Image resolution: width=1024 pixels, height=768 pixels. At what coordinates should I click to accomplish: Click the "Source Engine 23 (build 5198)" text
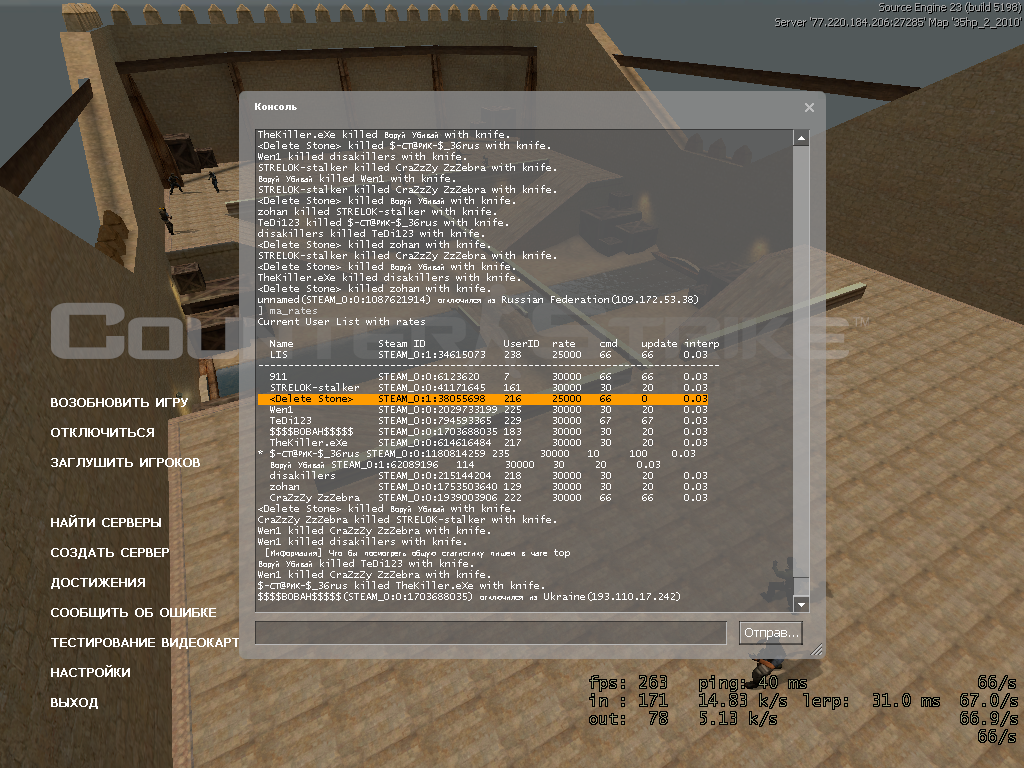point(950,8)
